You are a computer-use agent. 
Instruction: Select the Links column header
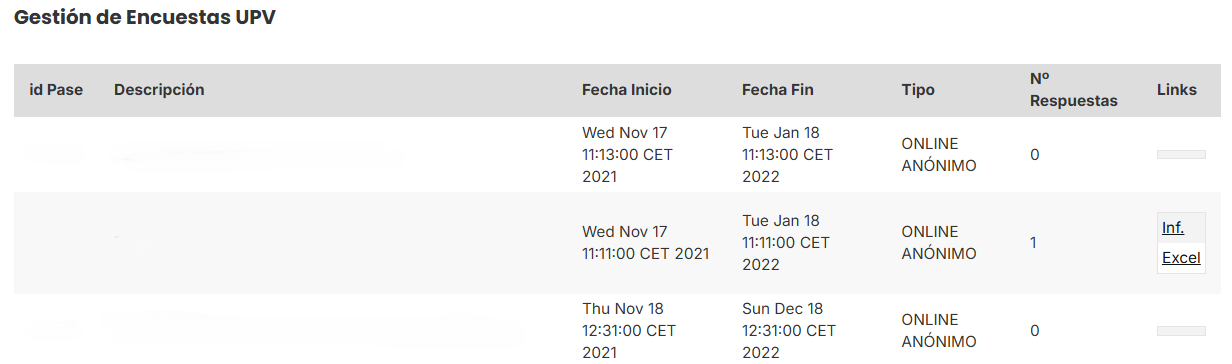1177,90
